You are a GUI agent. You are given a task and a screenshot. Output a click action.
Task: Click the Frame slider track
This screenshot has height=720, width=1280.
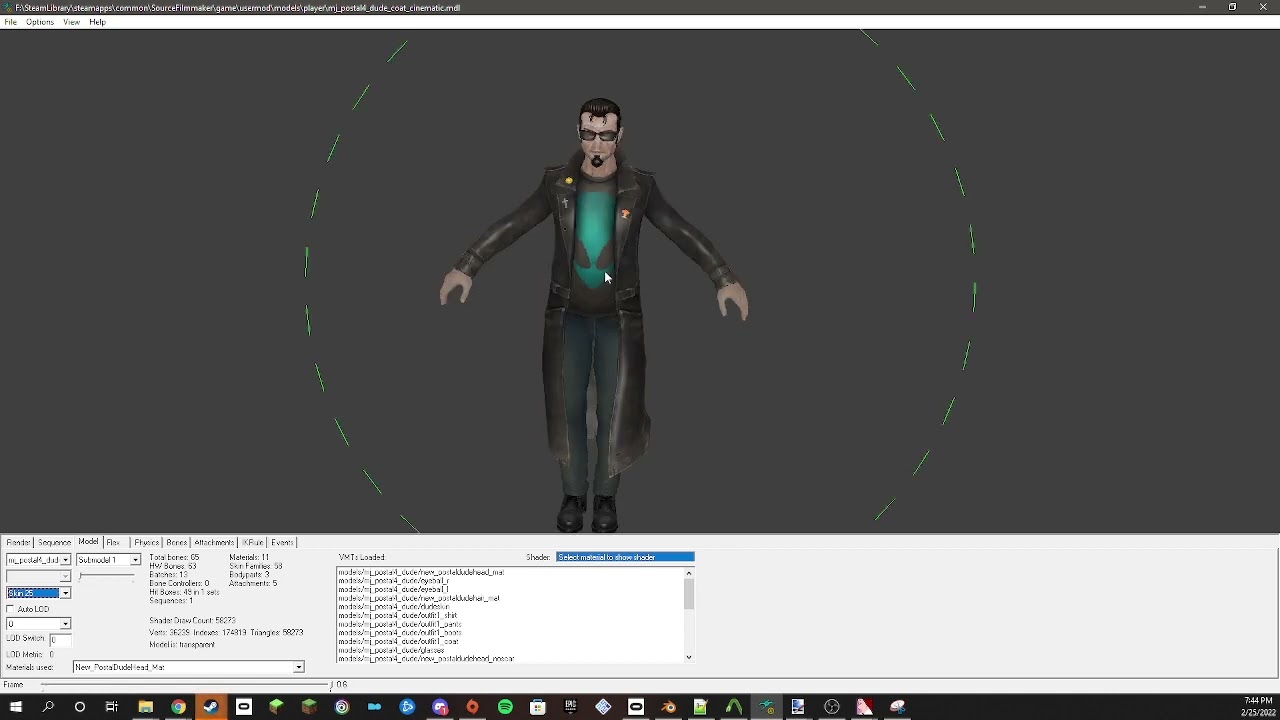(x=185, y=685)
